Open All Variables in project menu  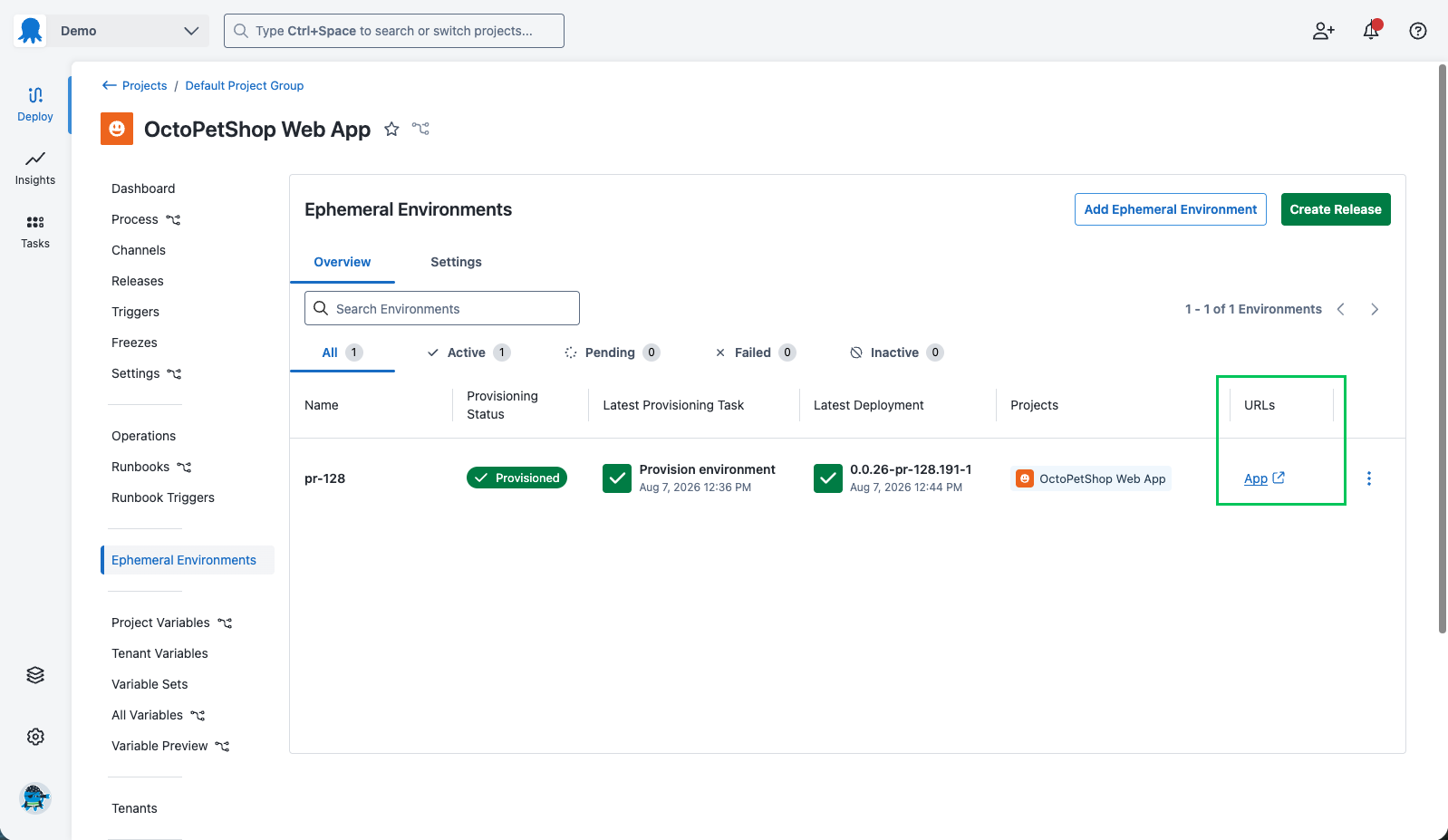(x=147, y=715)
